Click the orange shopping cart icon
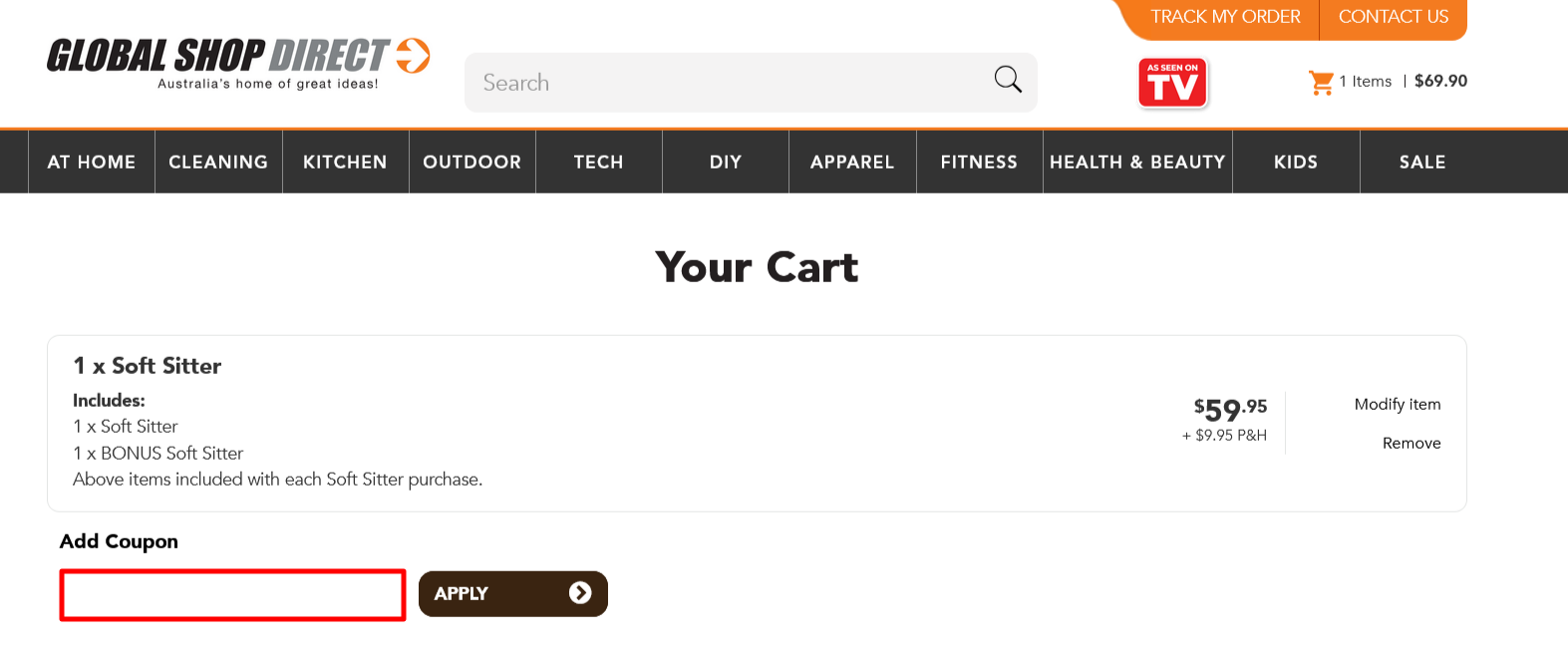 pyautogui.click(x=1321, y=82)
